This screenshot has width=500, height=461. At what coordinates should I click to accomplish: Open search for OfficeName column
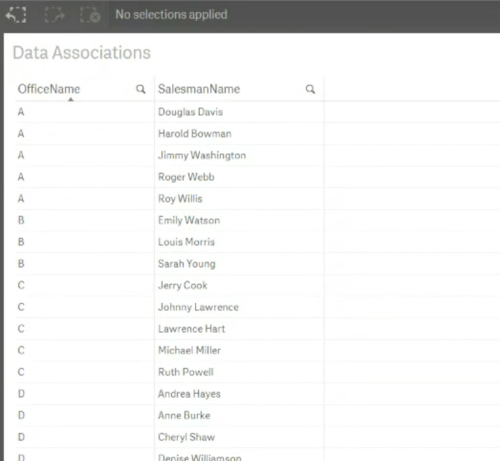(x=141, y=89)
